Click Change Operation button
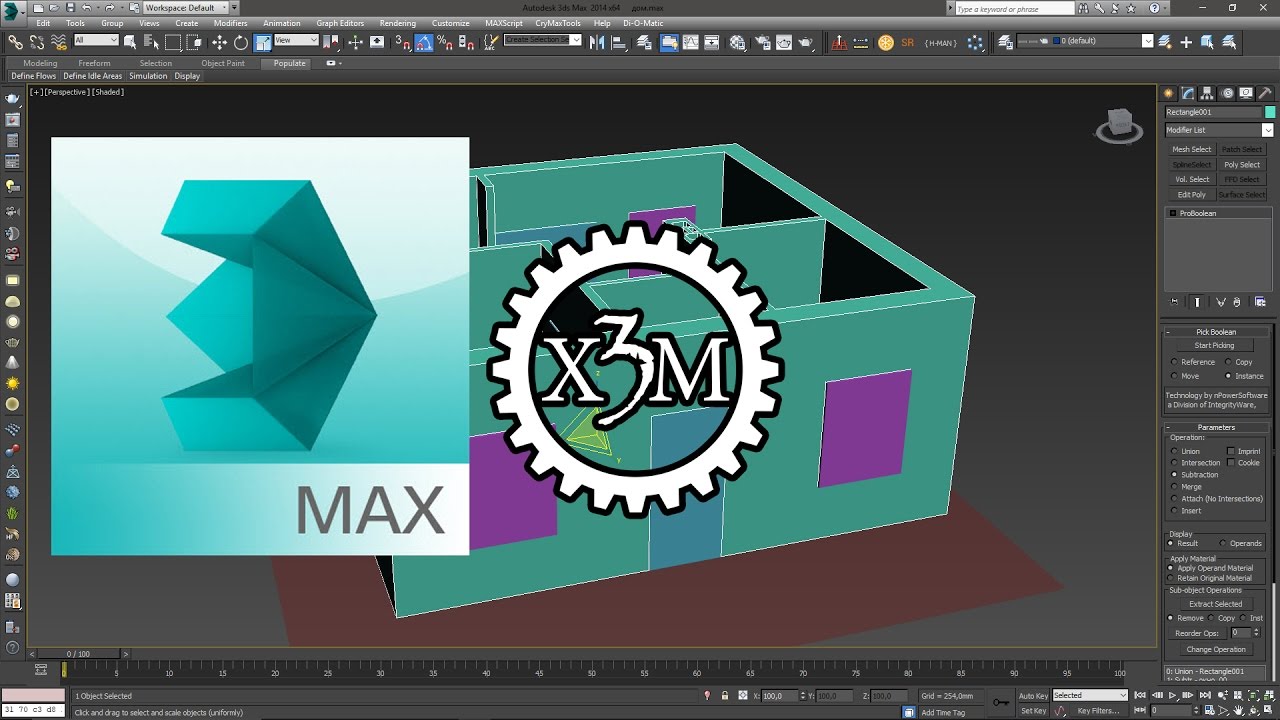The height and width of the screenshot is (720, 1280). [1216, 649]
